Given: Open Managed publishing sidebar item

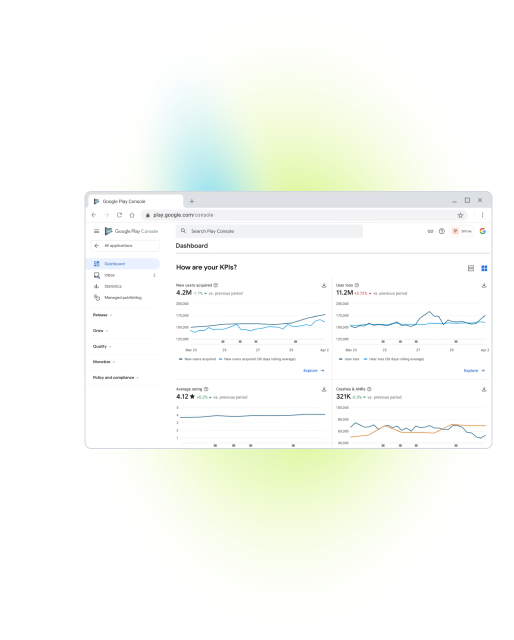Looking at the screenshot, I should 123,298.
